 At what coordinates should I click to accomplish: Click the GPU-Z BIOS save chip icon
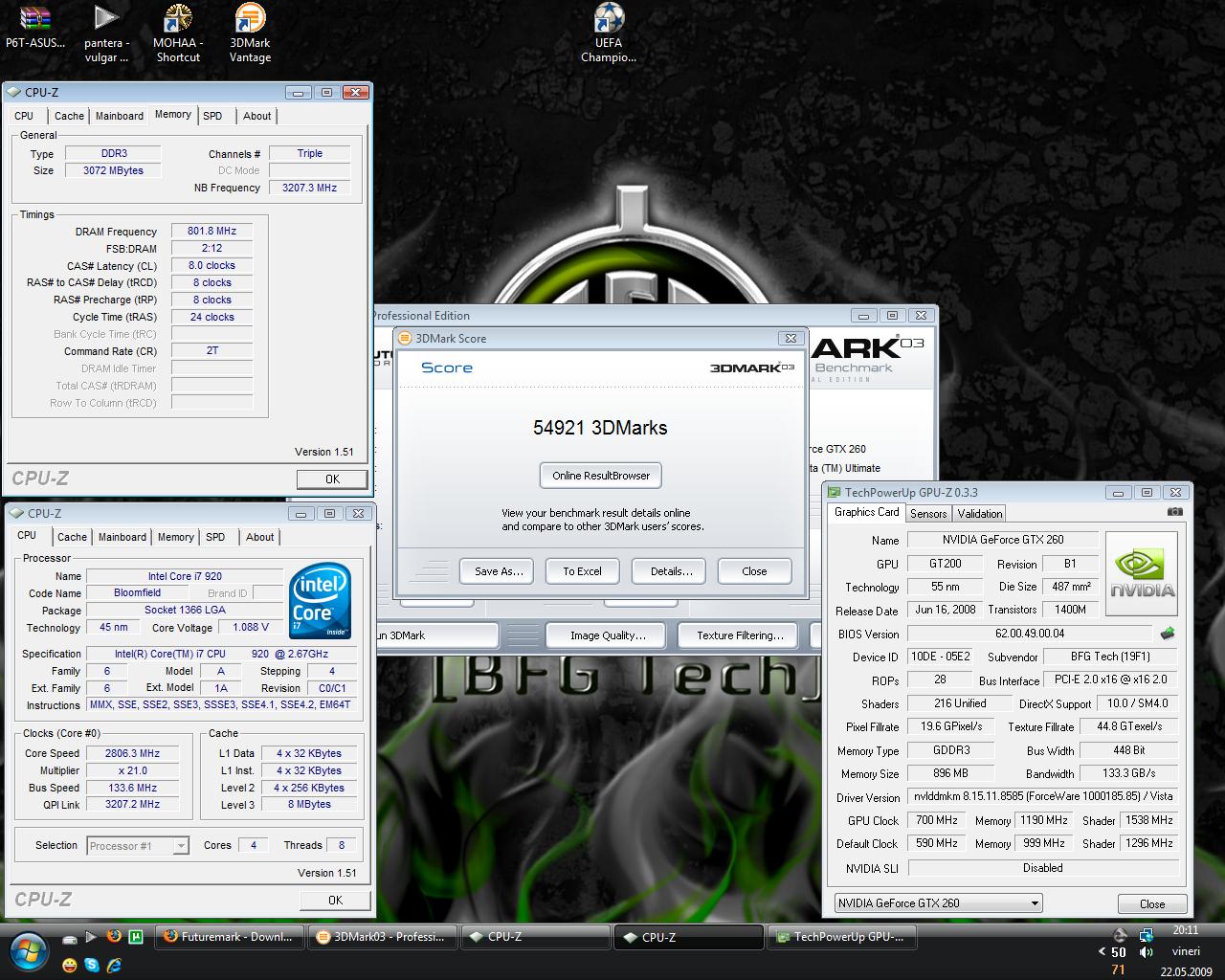point(1167,634)
